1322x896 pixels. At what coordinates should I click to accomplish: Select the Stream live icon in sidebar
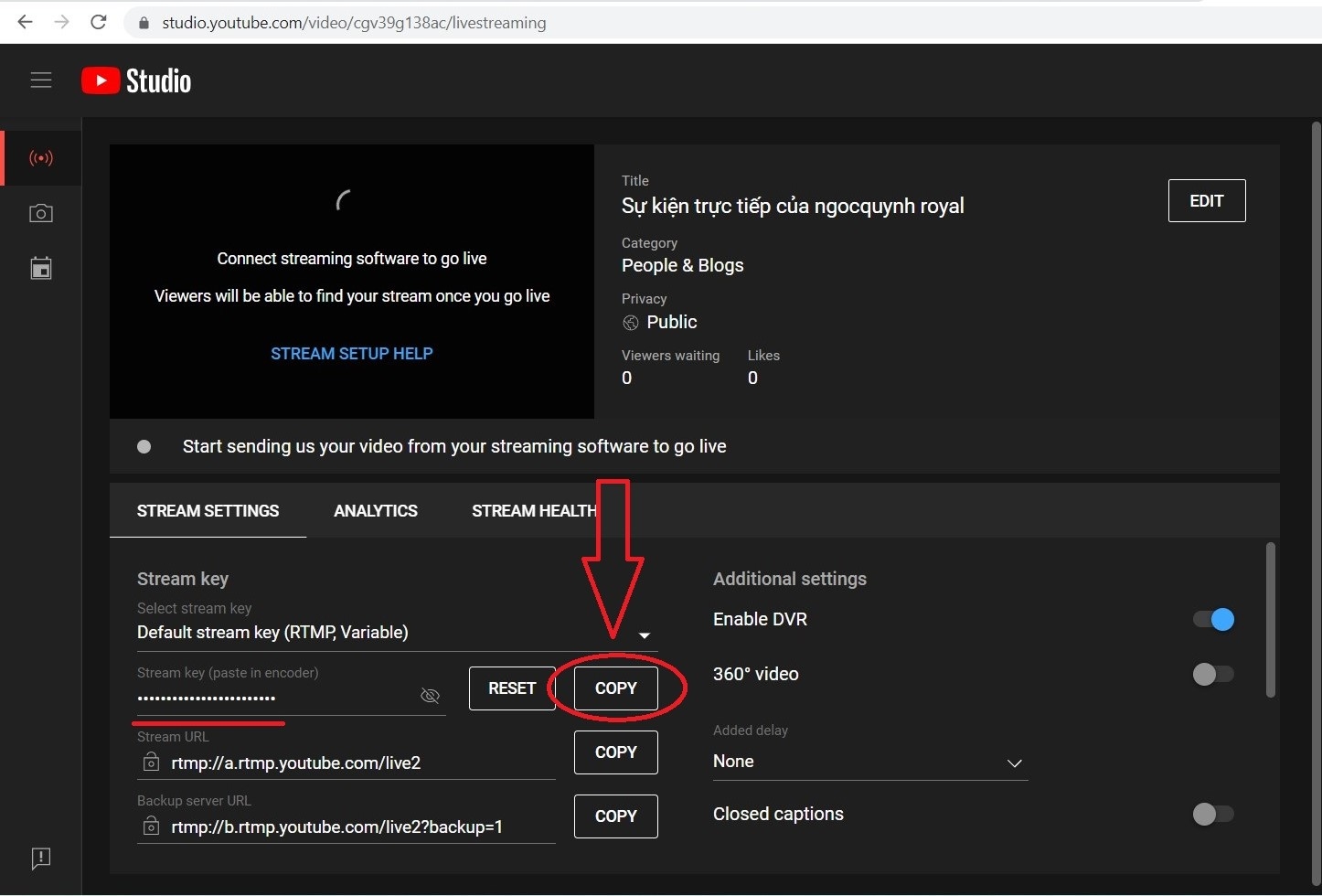(41, 158)
